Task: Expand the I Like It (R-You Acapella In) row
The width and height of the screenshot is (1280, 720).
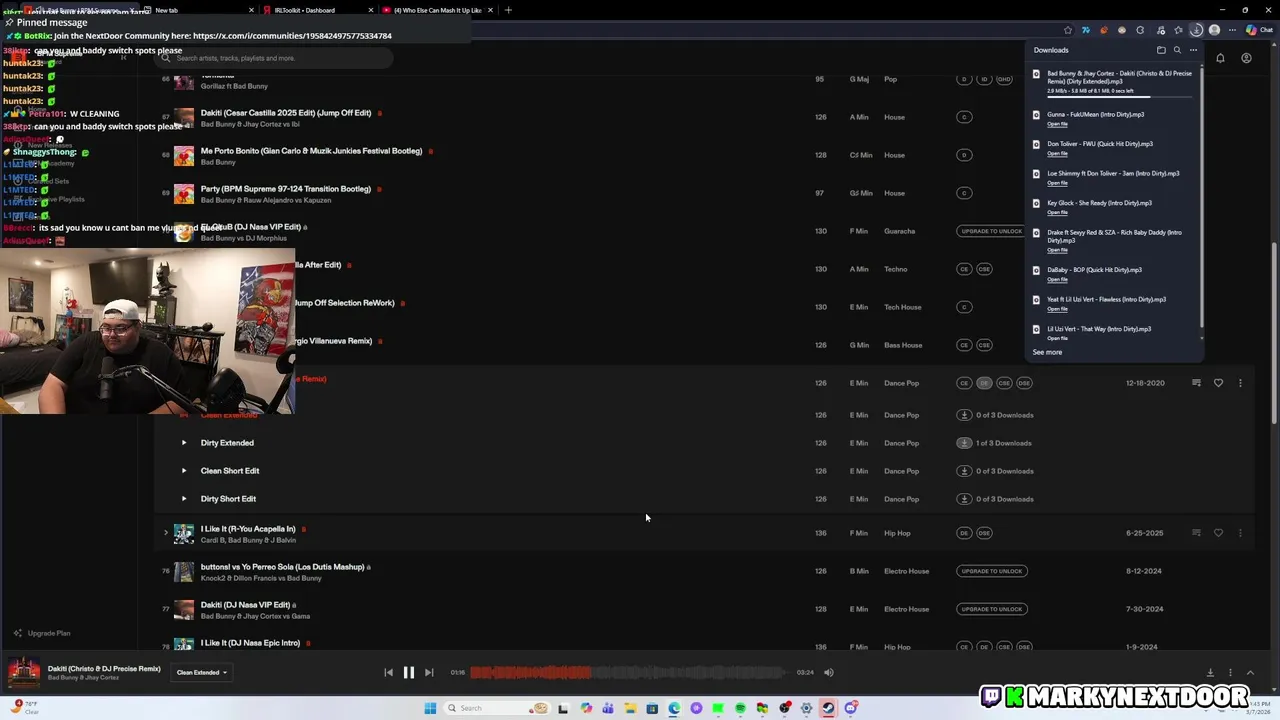Action: click(x=166, y=533)
